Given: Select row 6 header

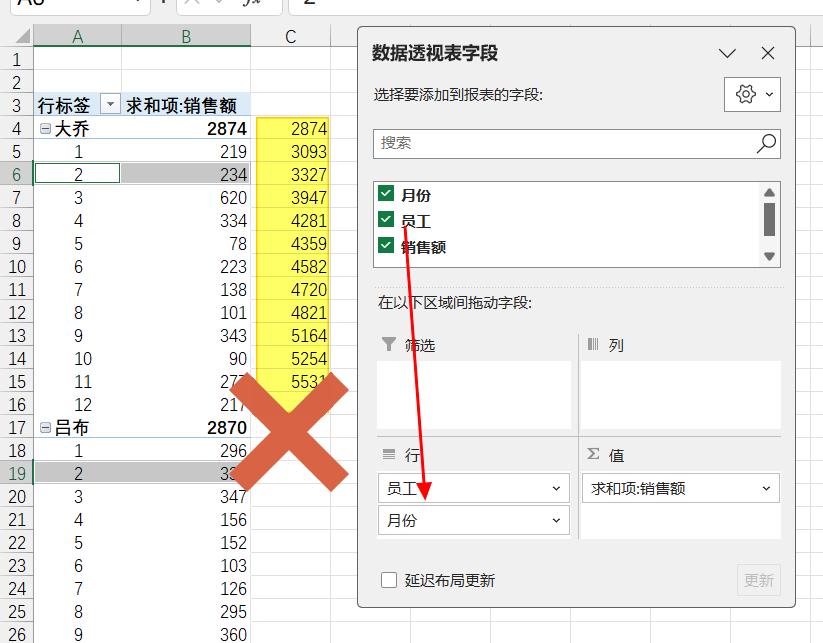Looking at the screenshot, I should (x=16, y=174).
